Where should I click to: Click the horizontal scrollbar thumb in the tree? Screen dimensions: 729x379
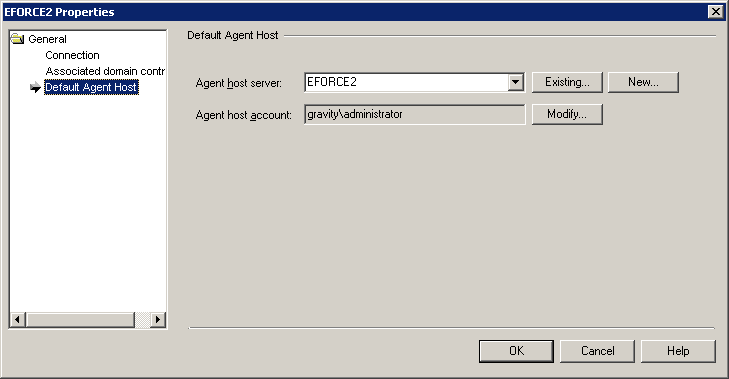coord(80,320)
